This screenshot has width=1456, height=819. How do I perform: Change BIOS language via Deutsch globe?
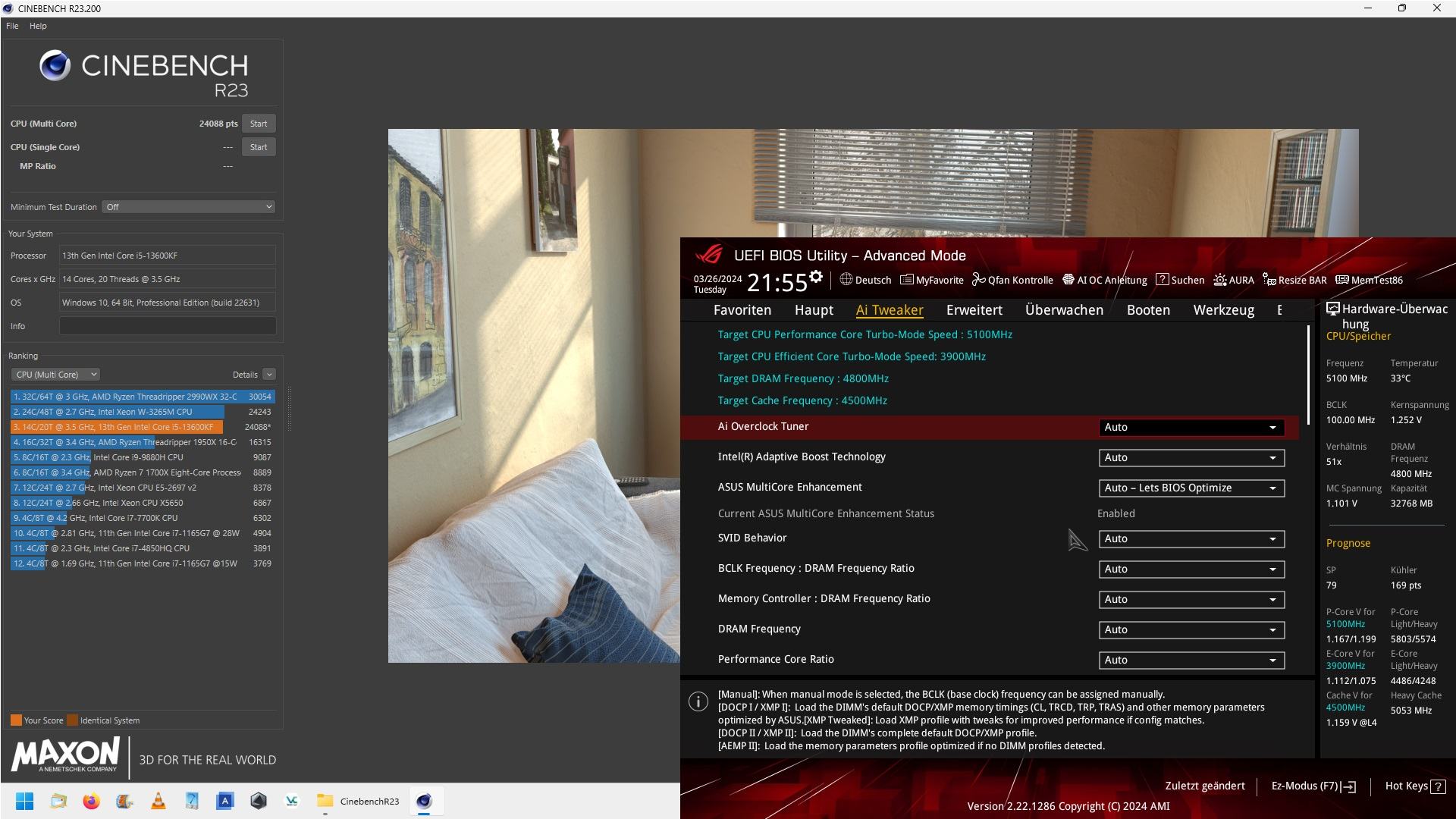pos(865,280)
